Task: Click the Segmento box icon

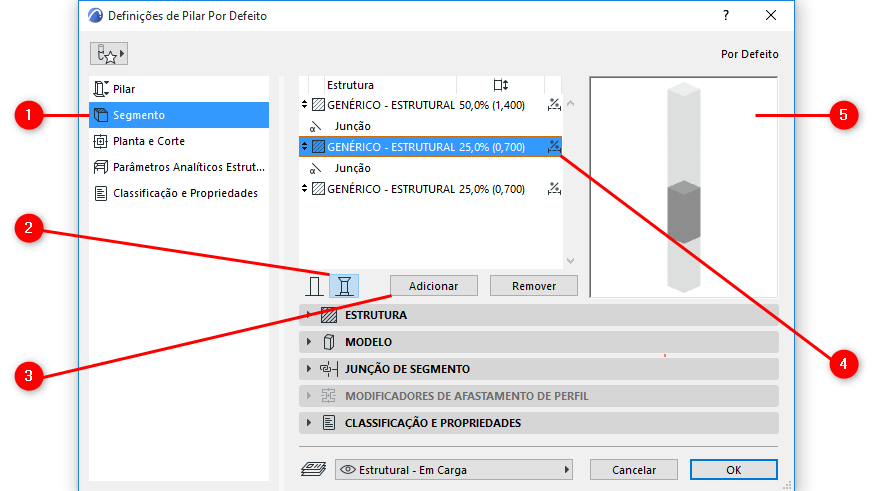Action: [101, 115]
